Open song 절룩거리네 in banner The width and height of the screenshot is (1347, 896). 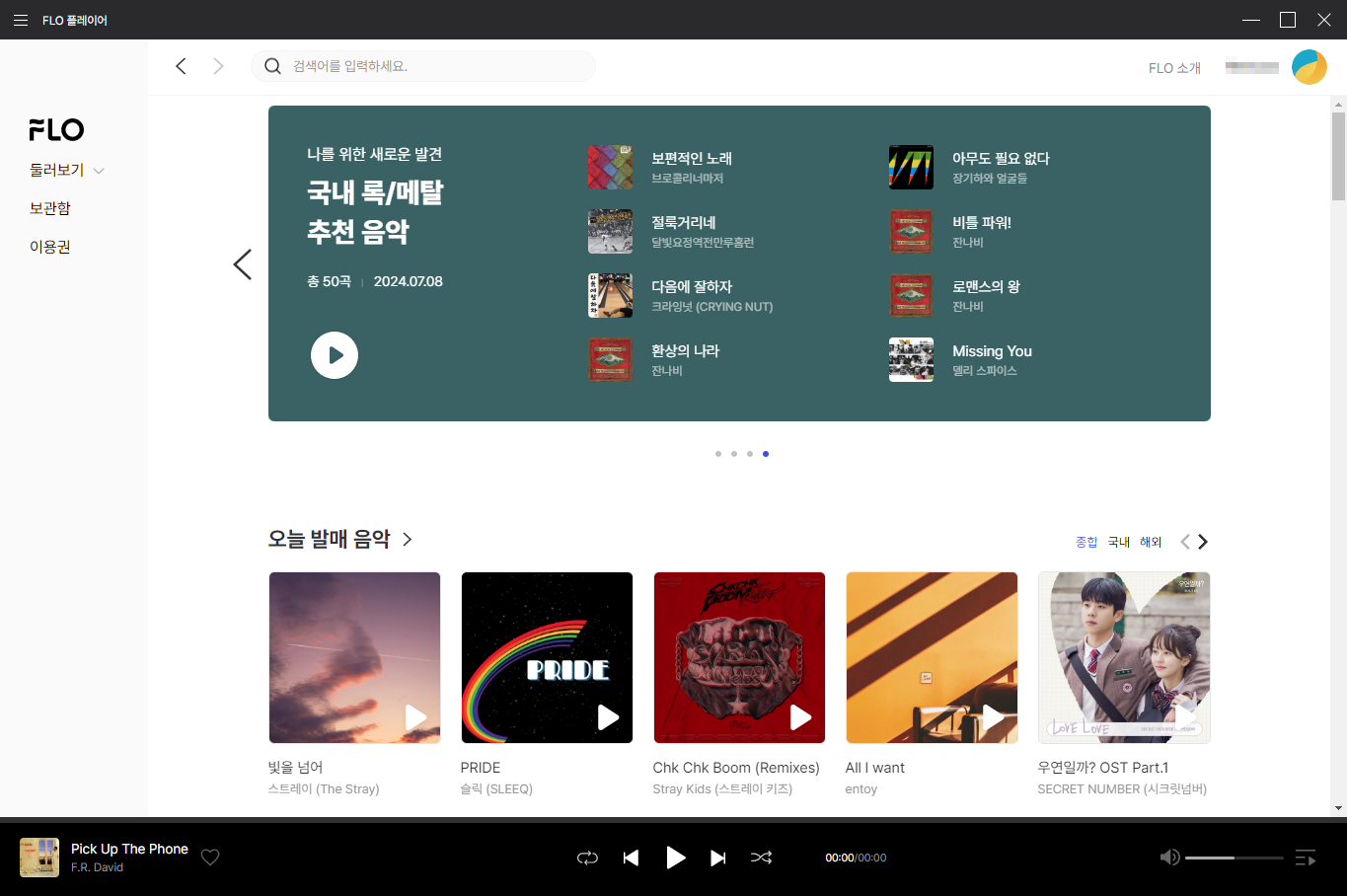click(x=684, y=222)
